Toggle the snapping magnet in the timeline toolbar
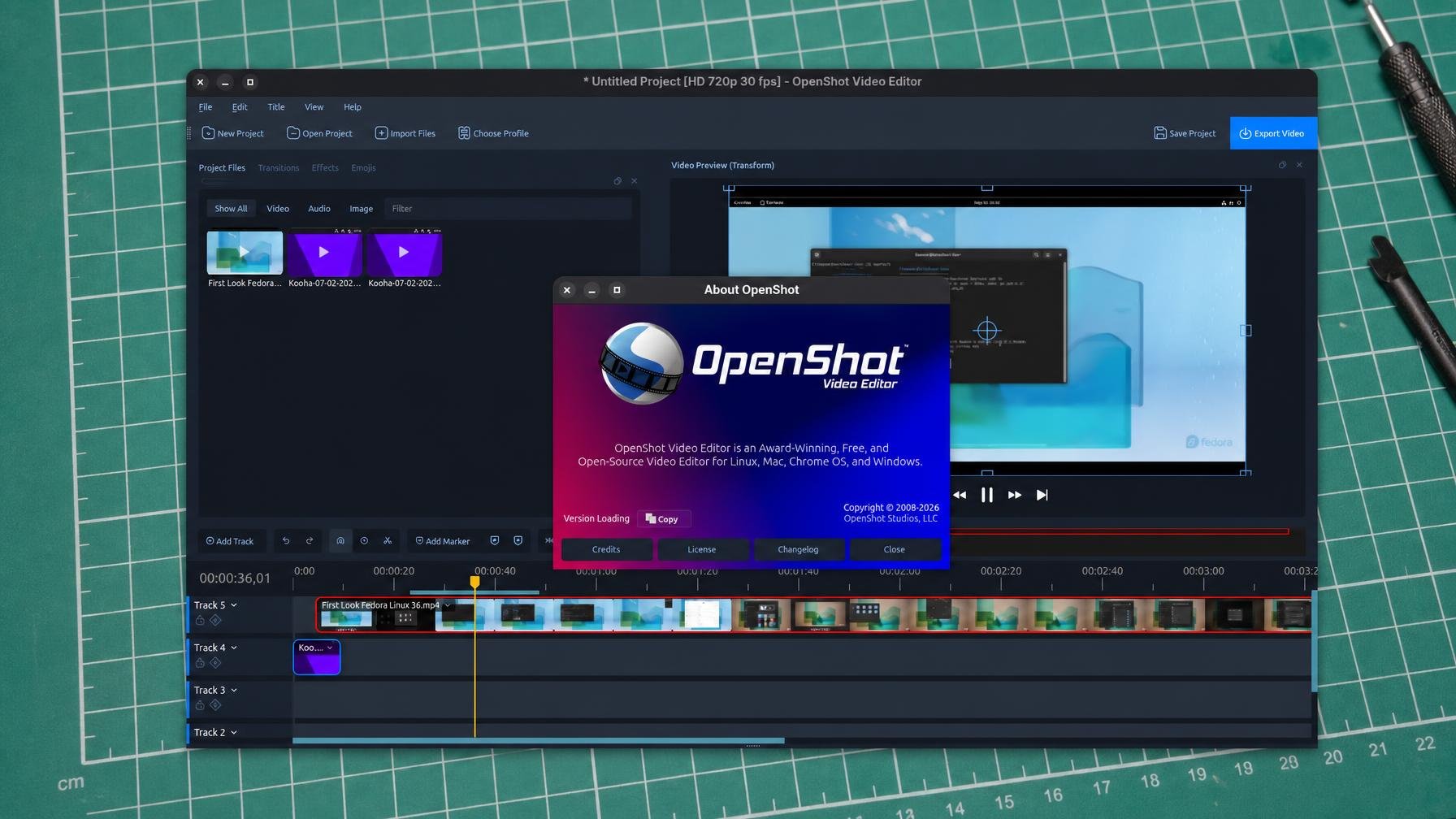The image size is (1456, 819). coord(340,541)
